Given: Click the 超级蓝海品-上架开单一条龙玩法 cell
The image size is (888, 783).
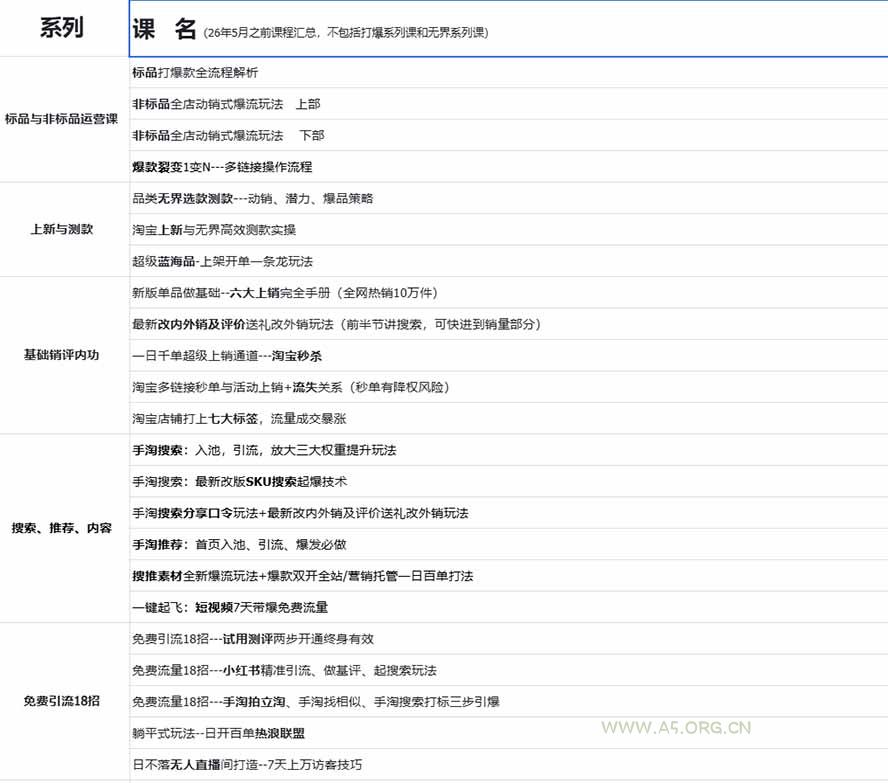Looking at the screenshot, I should pos(509,261).
